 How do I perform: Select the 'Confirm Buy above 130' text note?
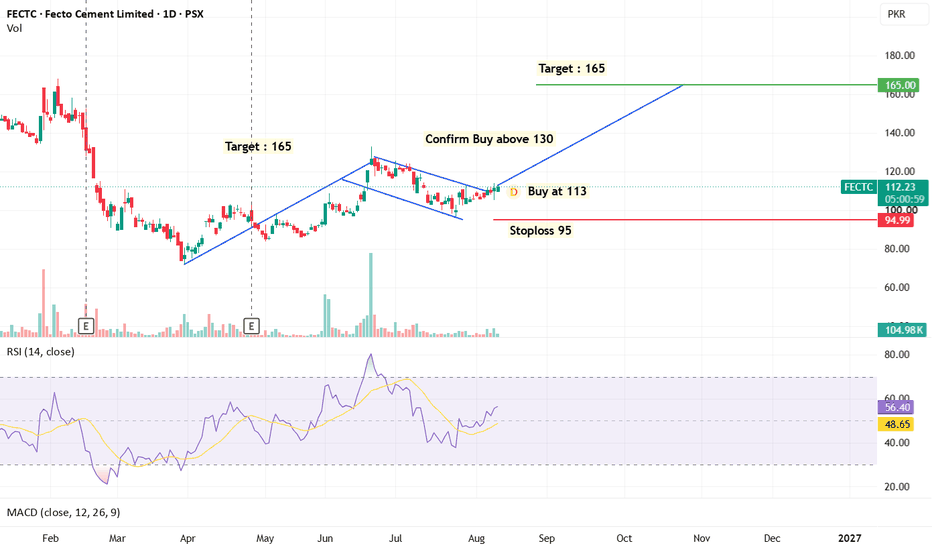[489, 139]
